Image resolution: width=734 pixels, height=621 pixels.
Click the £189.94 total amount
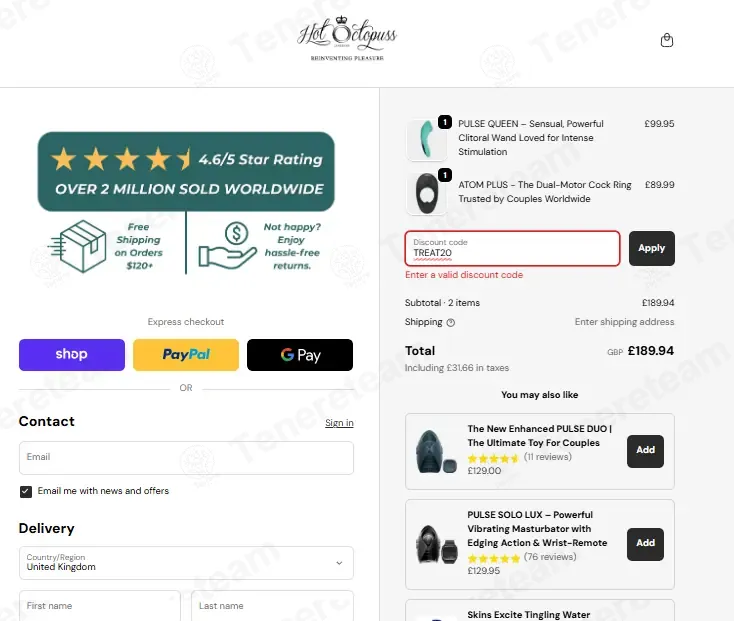(x=651, y=351)
